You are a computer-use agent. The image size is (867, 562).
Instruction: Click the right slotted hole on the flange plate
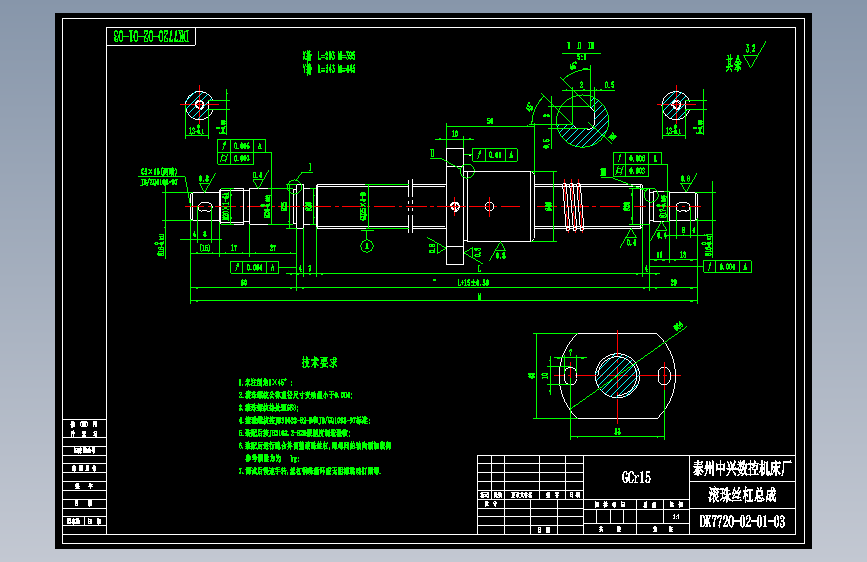(x=664, y=376)
